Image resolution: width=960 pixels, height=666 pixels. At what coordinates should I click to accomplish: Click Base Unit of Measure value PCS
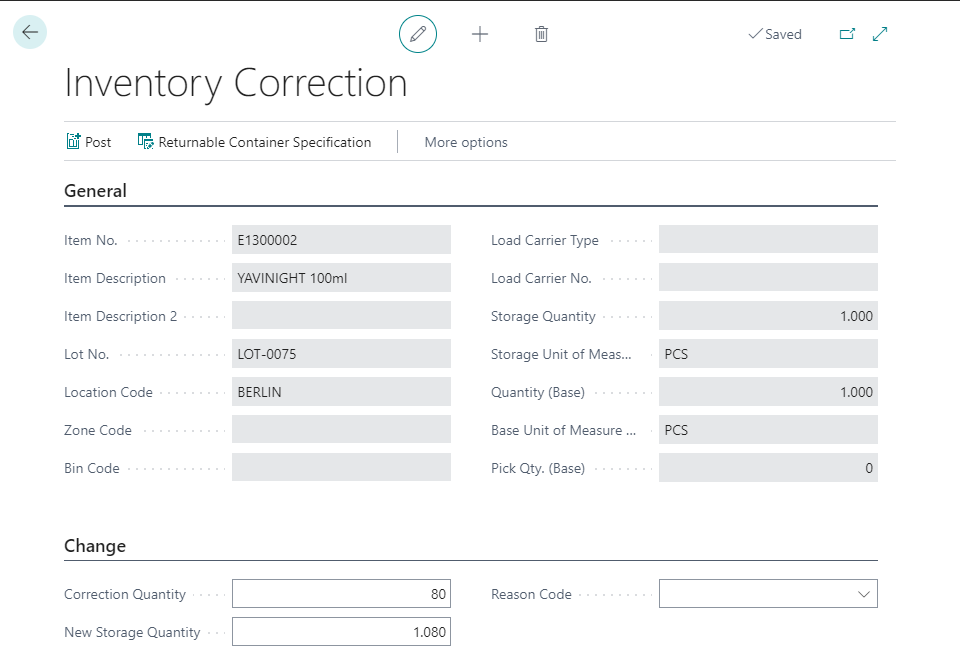768,430
